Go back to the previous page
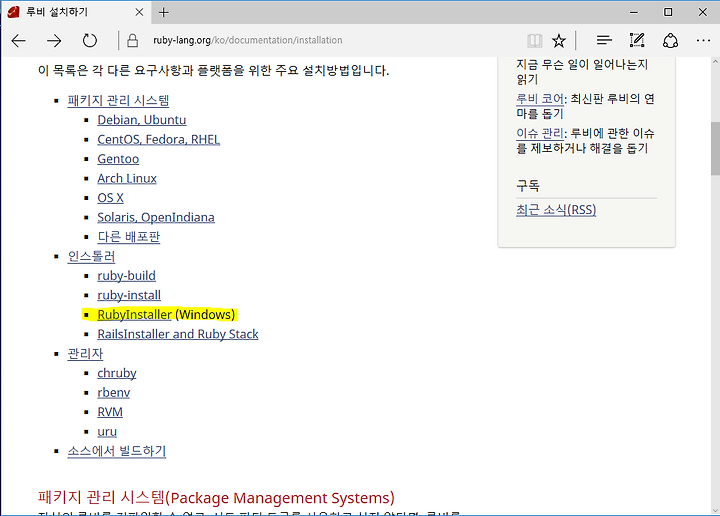The width and height of the screenshot is (720, 516). 18,41
